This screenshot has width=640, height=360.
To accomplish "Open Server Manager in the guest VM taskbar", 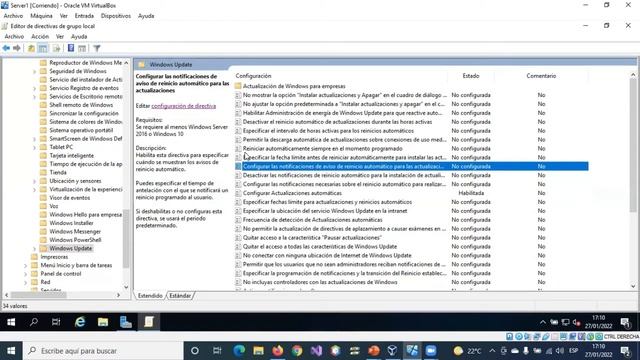I will 126,322.
